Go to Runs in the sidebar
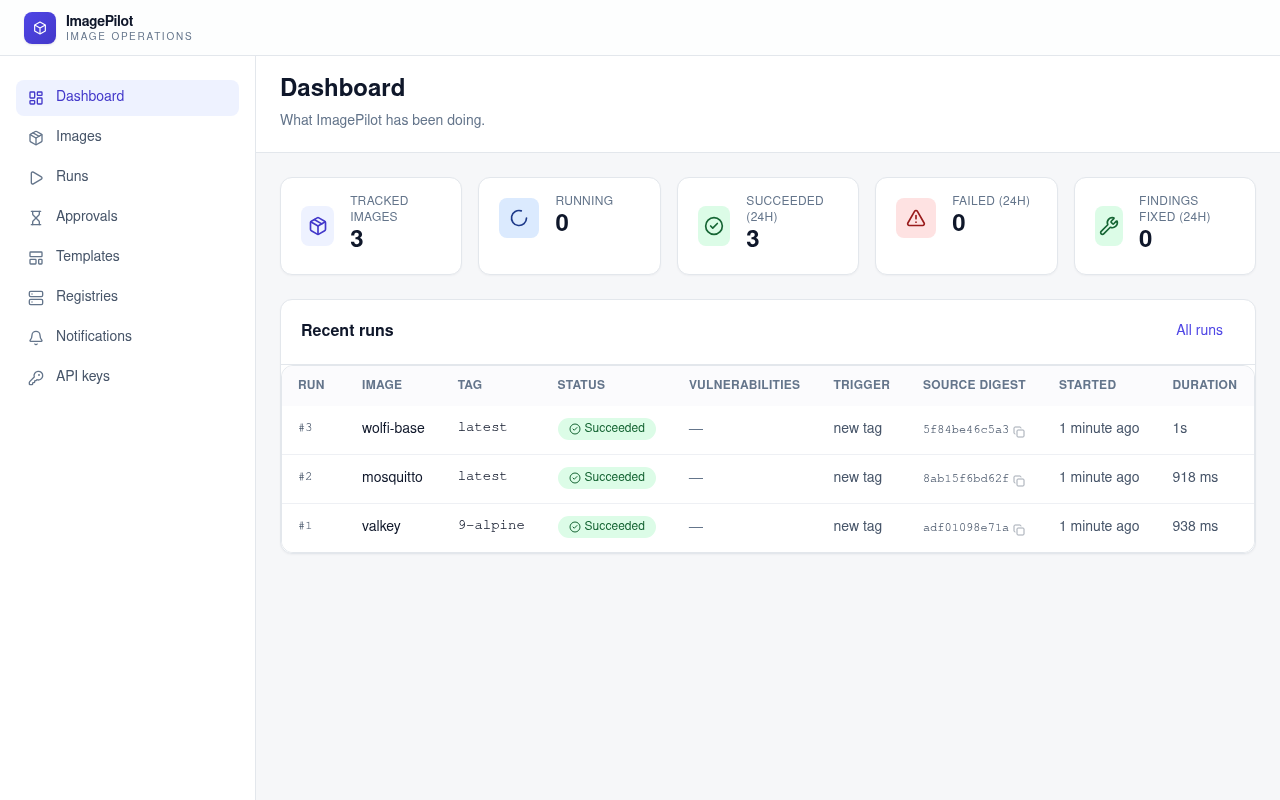Image resolution: width=1280 pixels, height=800 pixels. 127,177
